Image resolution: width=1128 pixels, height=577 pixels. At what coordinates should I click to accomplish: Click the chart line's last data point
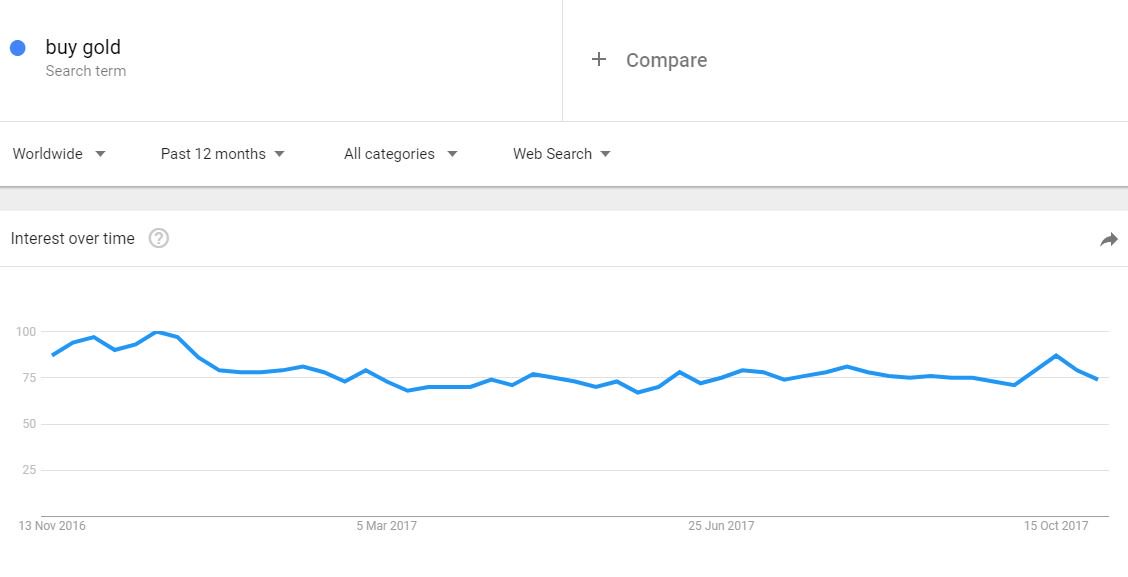(x=1097, y=379)
